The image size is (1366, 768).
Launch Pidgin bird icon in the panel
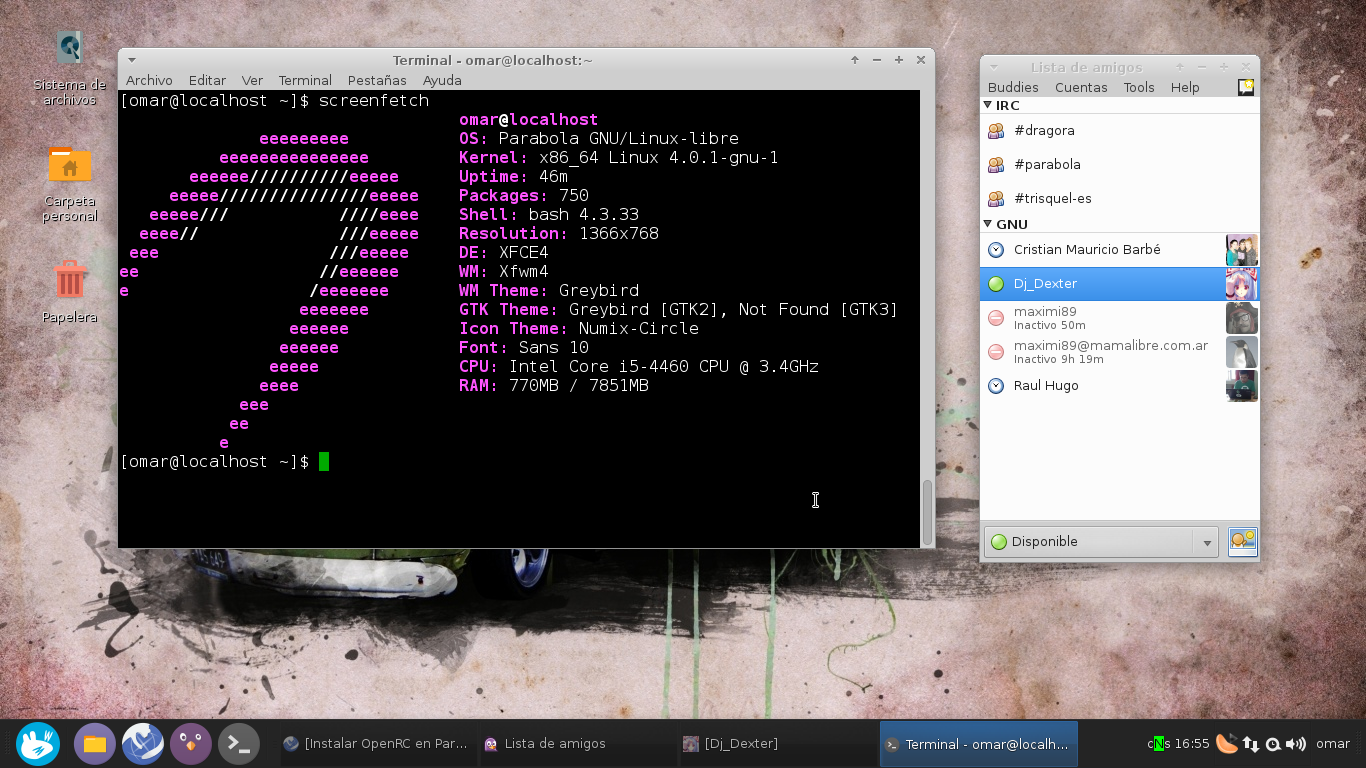coord(191,744)
